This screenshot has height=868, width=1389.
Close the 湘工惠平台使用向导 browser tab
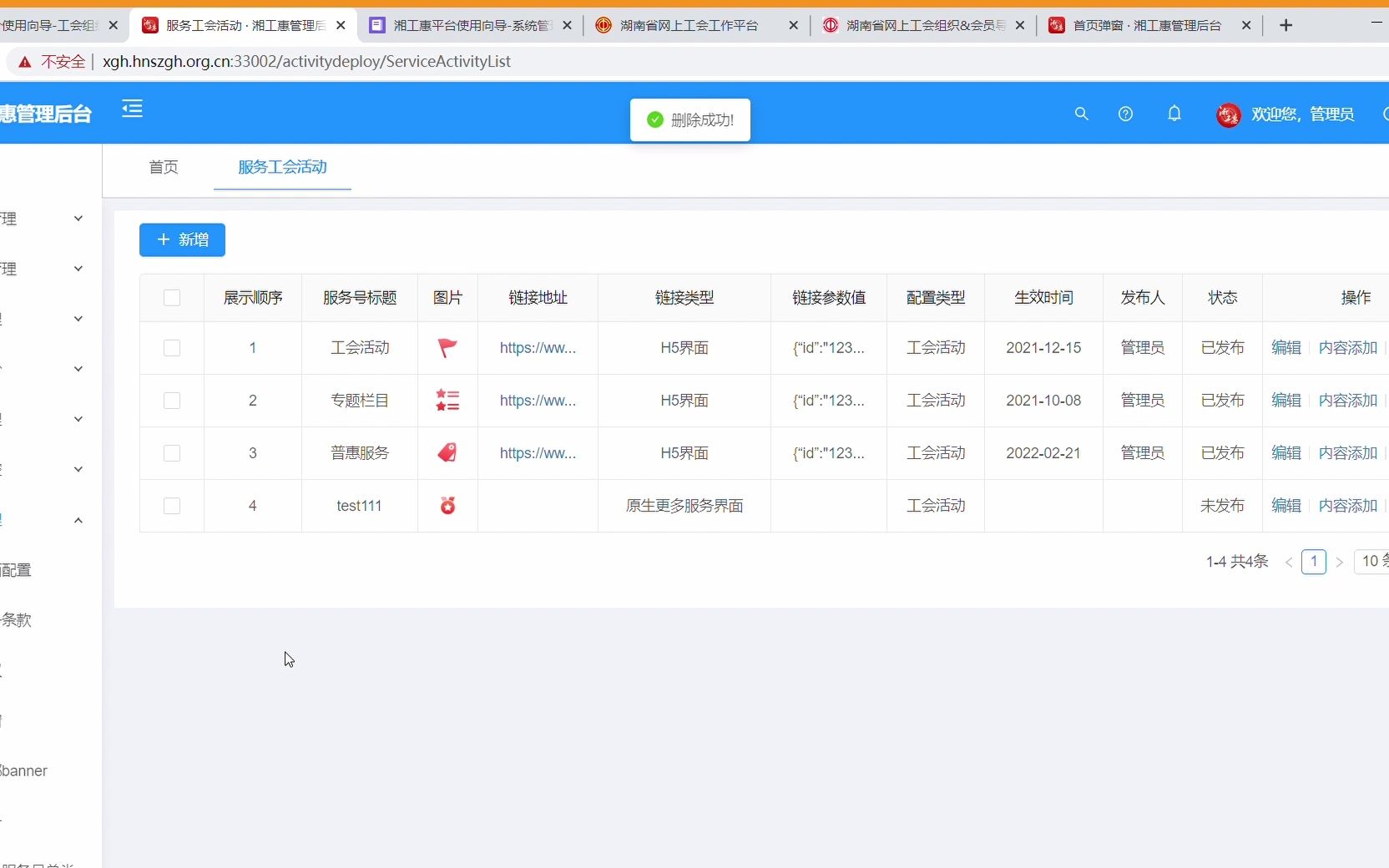point(568,26)
